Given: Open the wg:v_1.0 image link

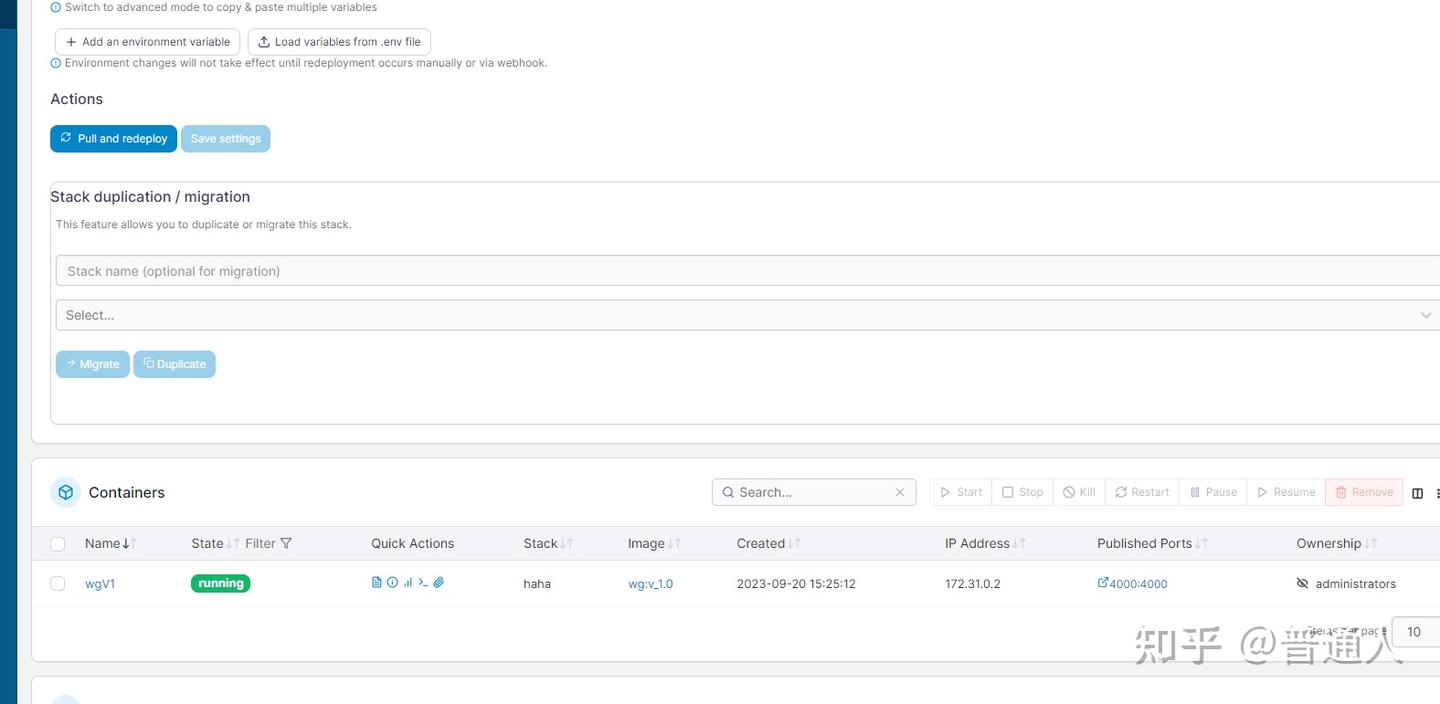Looking at the screenshot, I should (650, 584).
